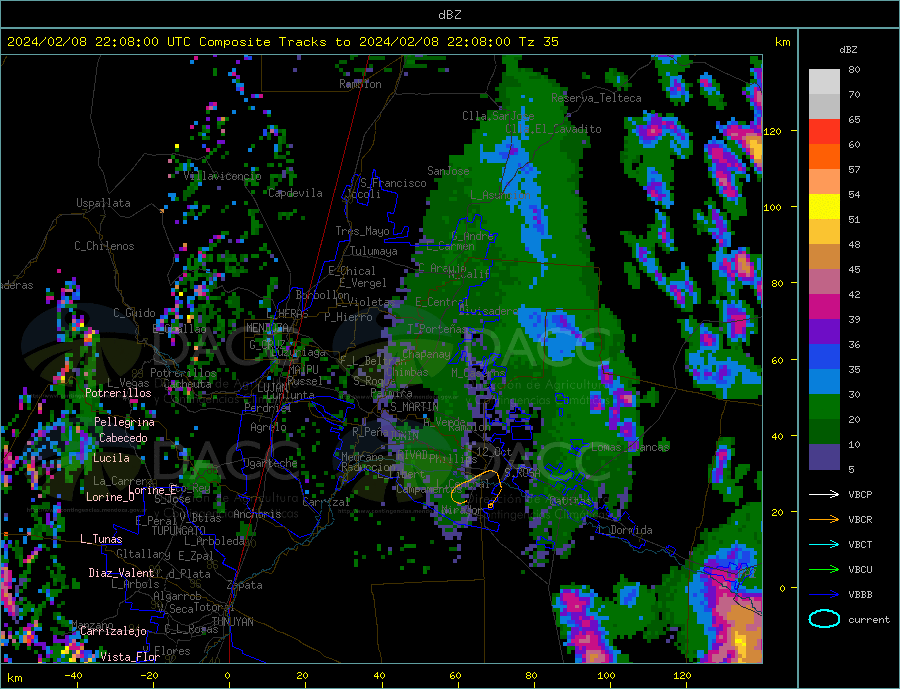Click the orange storm track loop near S_ROSA

(476, 489)
